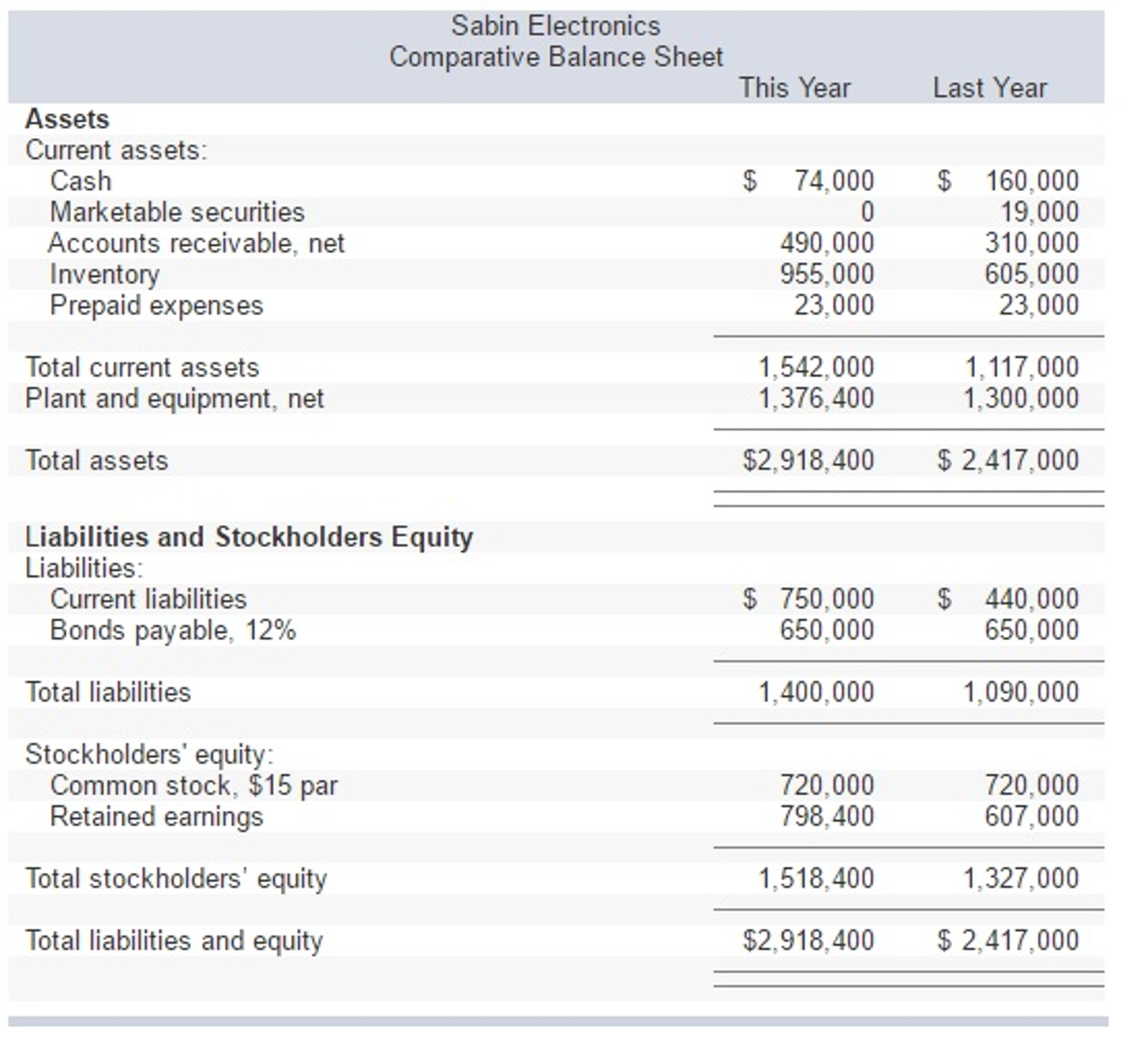
Task: Select Retained earnings value 798,400
Action: [x=827, y=816]
